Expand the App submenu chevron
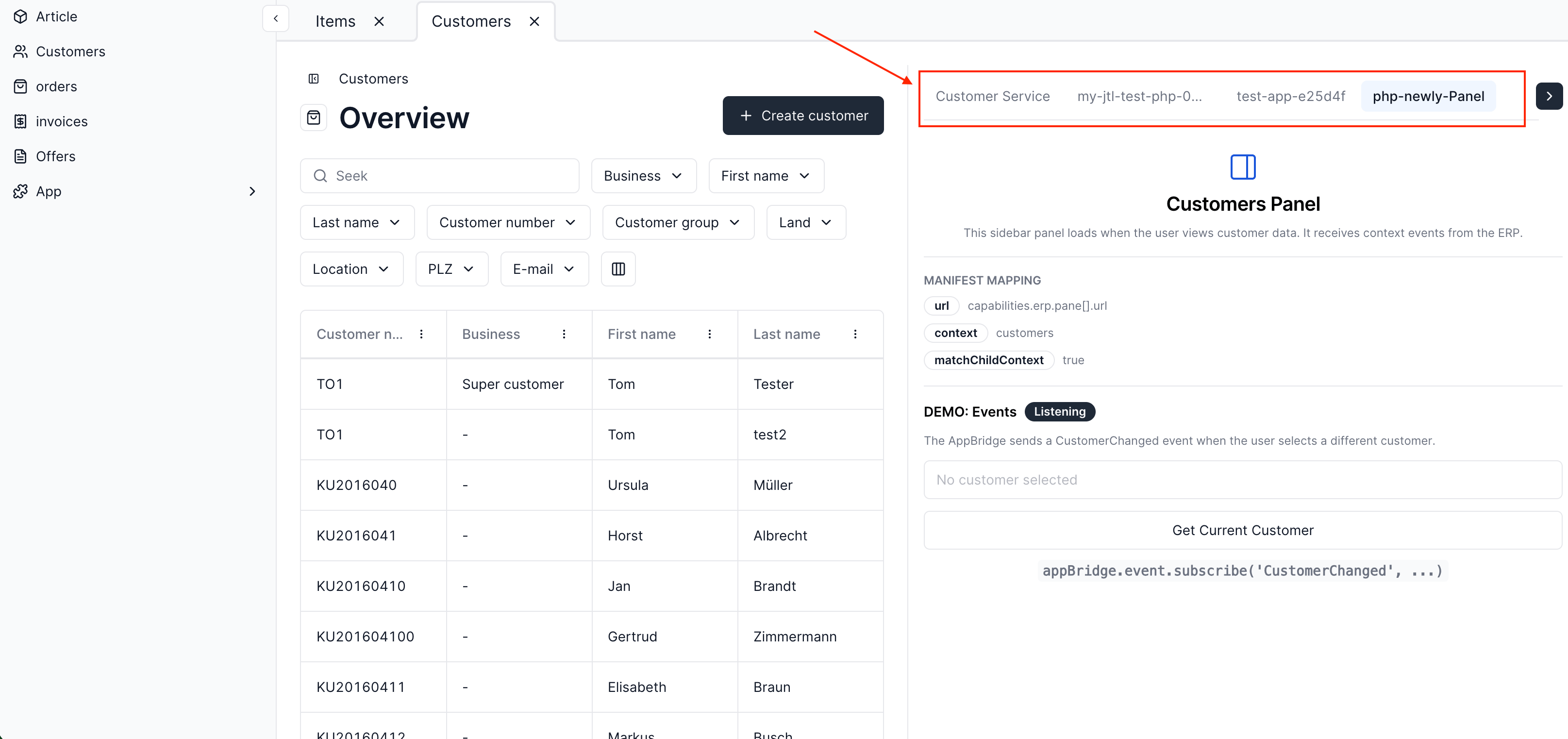The height and width of the screenshot is (739, 1568). click(x=252, y=191)
